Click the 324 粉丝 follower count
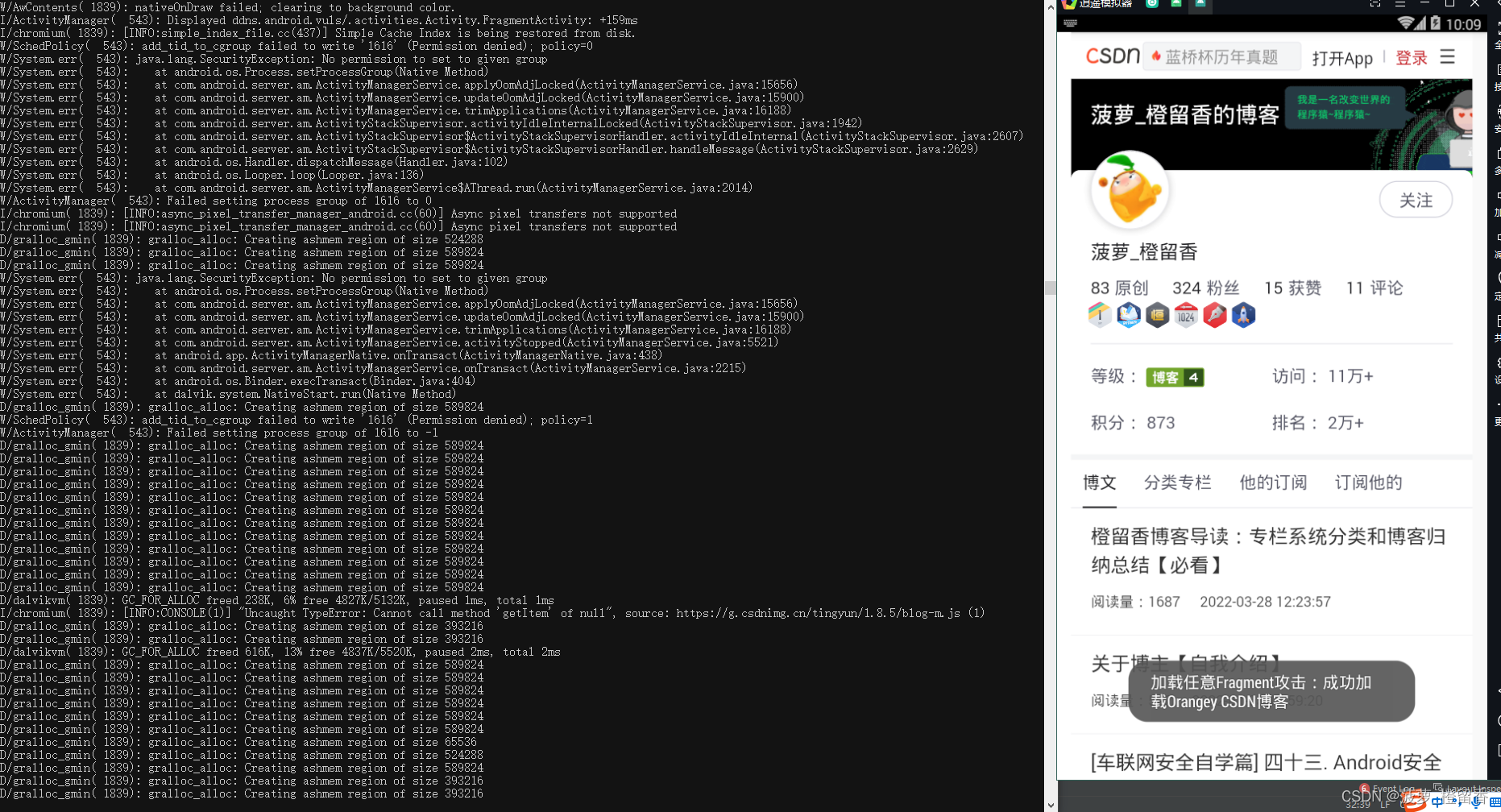The width and height of the screenshot is (1501, 812). click(1205, 288)
